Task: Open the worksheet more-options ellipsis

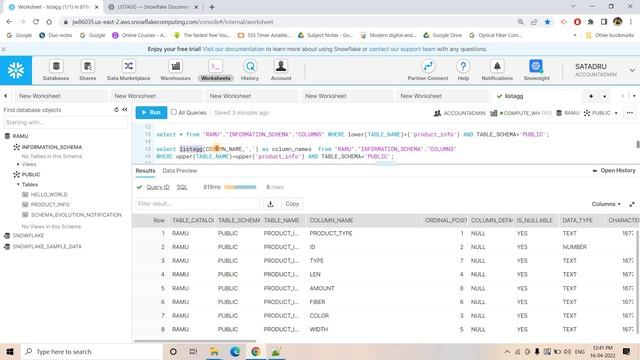Action: (x=630, y=113)
